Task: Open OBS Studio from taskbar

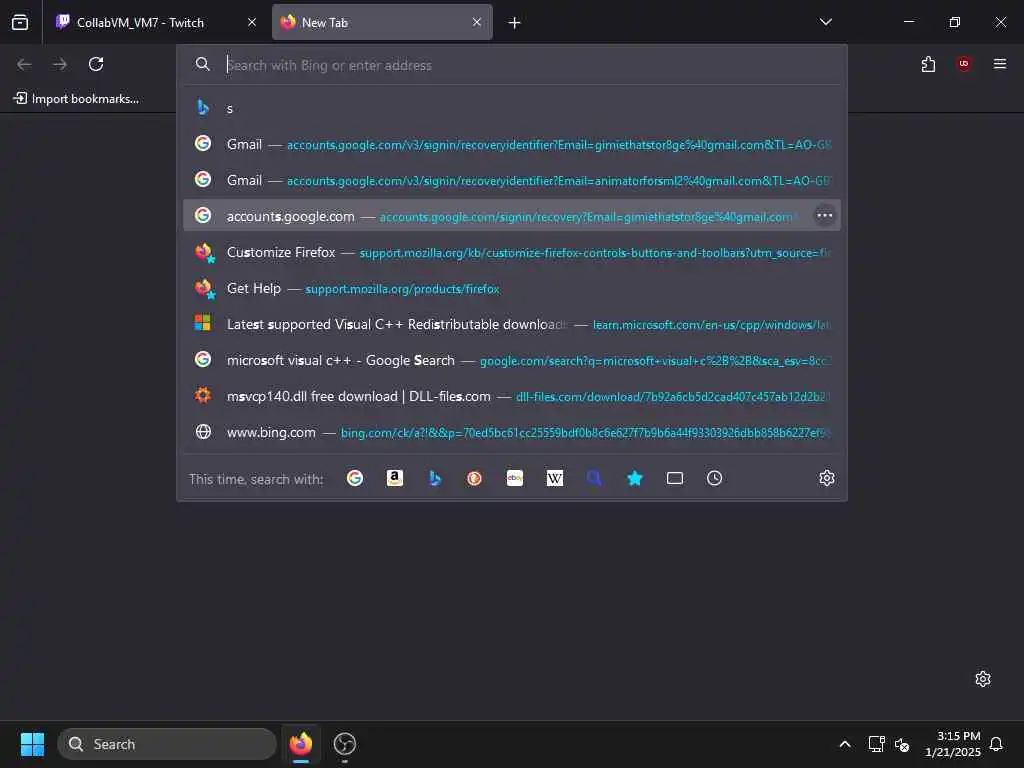Action: click(x=345, y=744)
